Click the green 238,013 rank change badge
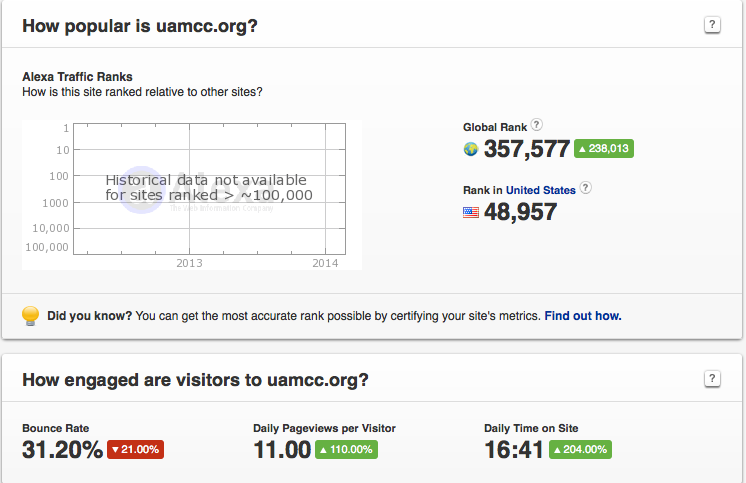This screenshot has height=483, width=746. click(604, 148)
